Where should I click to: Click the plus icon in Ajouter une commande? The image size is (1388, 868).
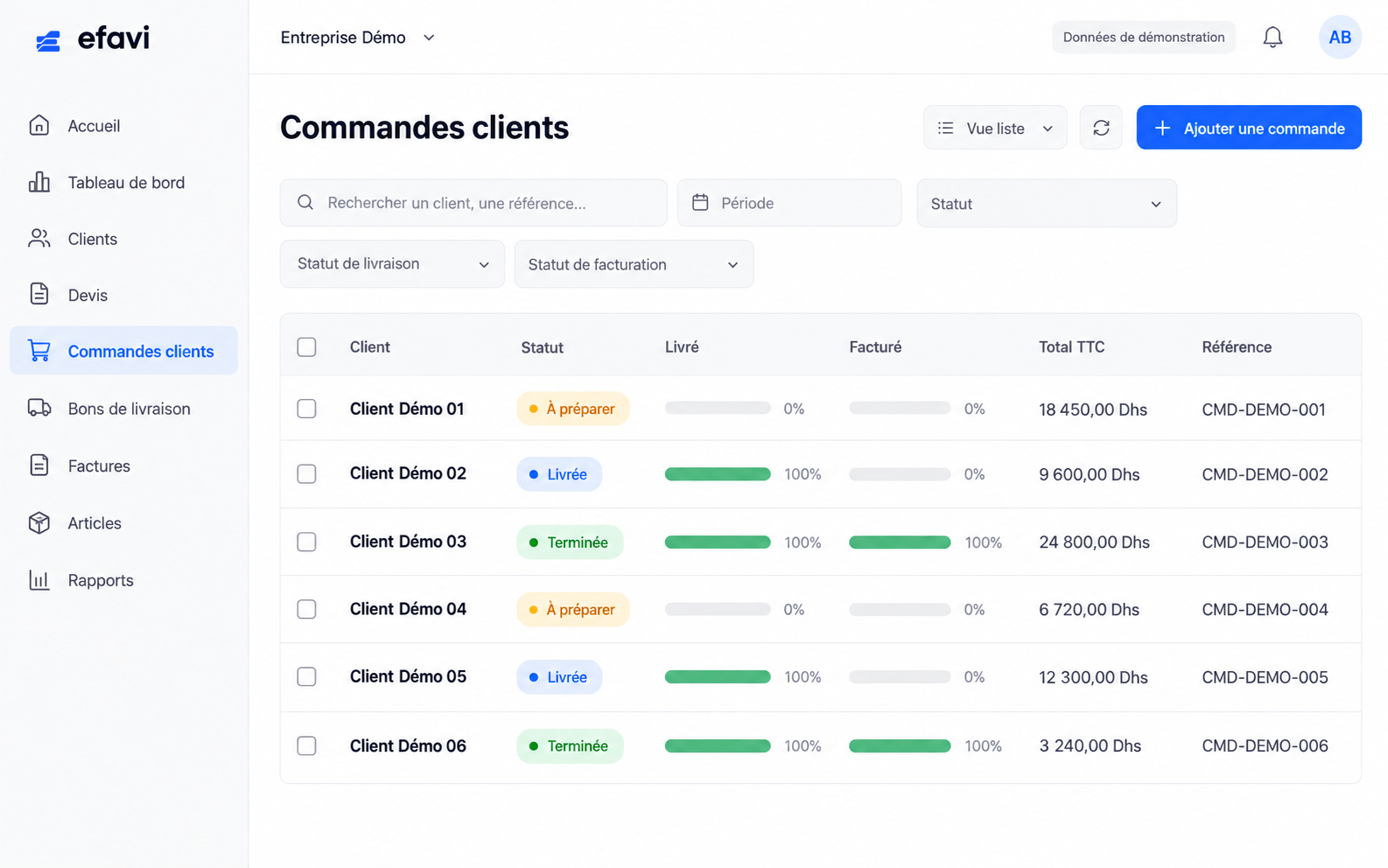point(1162,128)
